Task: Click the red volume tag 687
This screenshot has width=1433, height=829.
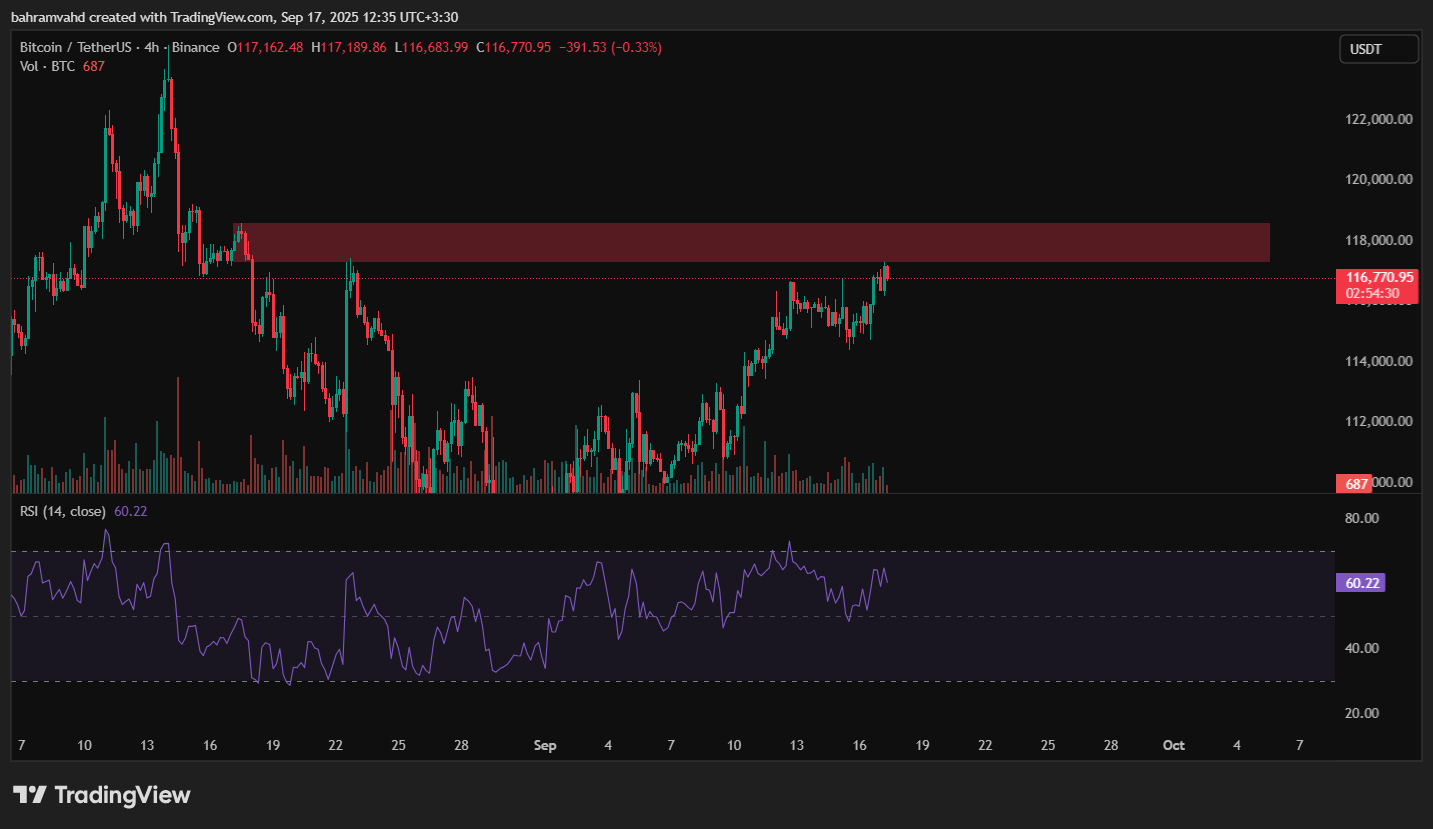Action: [x=1356, y=484]
